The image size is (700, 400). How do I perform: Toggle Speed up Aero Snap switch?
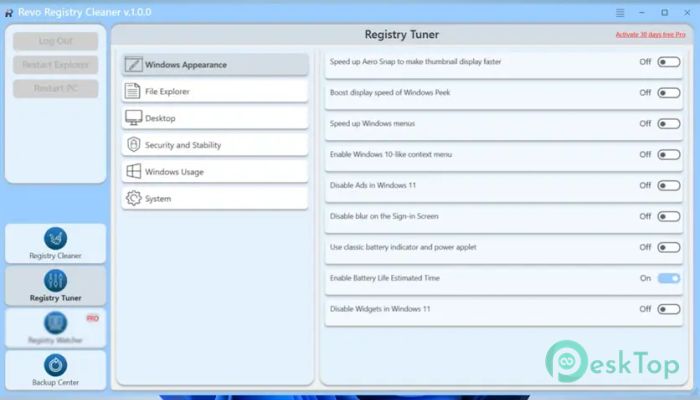point(668,62)
